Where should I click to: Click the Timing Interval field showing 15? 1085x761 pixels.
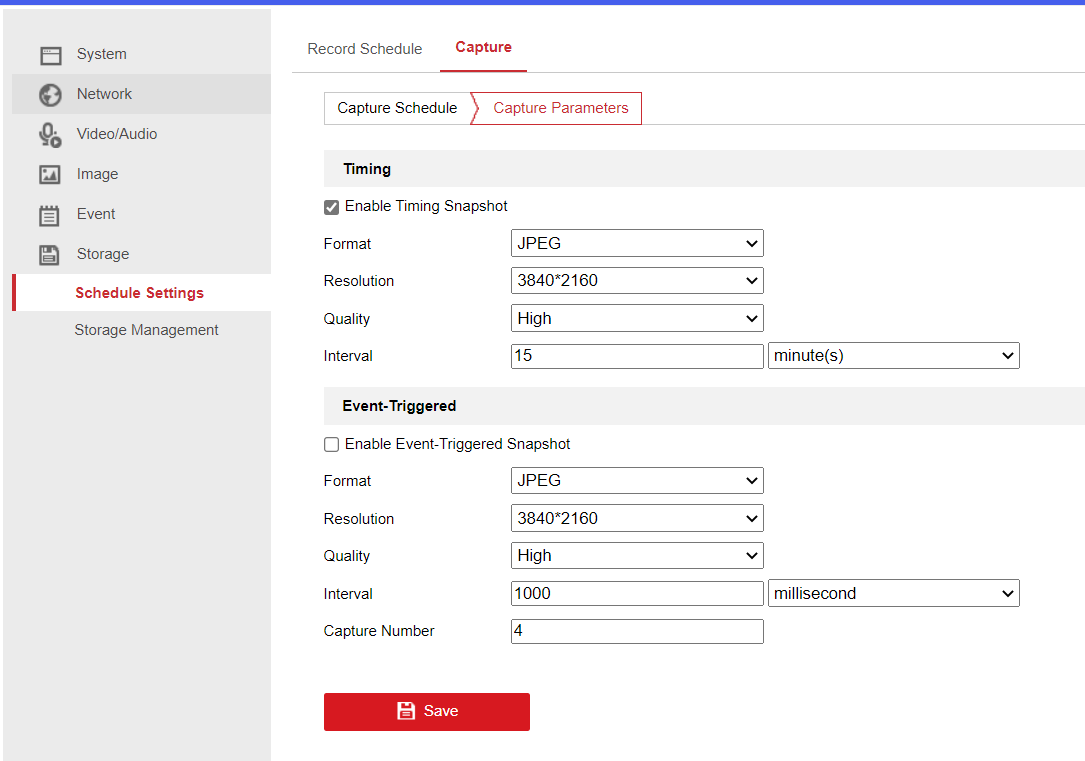[x=636, y=356]
